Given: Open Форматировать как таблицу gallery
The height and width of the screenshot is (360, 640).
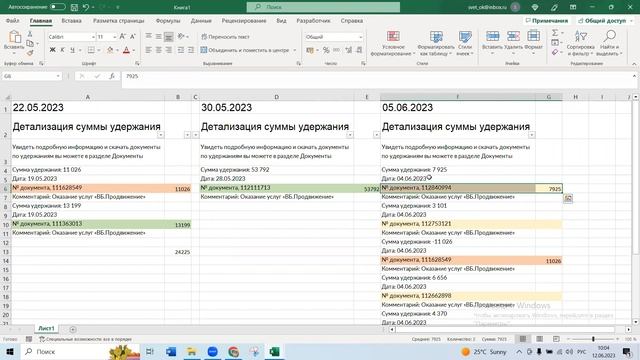Looking at the screenshot, I should tap(436, 43).
